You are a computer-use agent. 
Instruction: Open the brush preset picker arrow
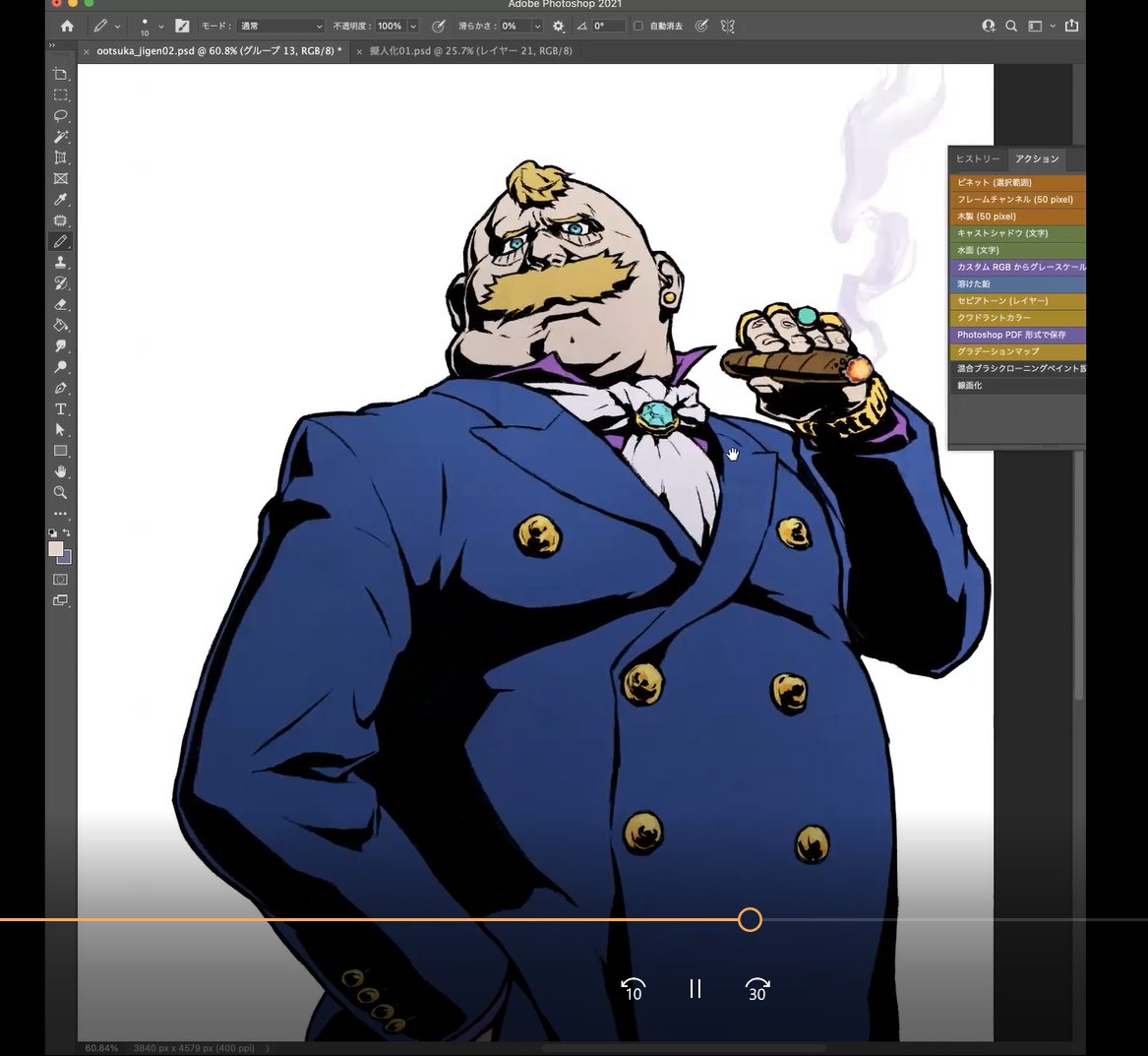tap(161, 27)
